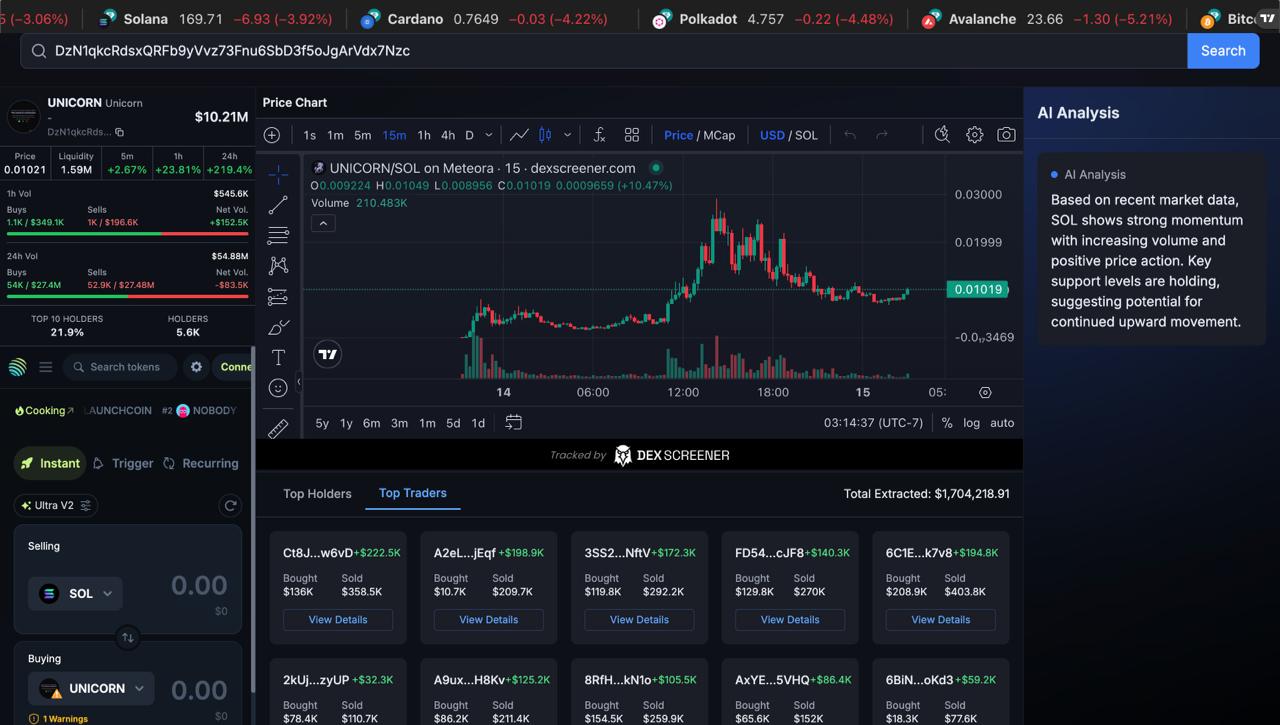Select the 1h timeframe

tap(424, 135)
